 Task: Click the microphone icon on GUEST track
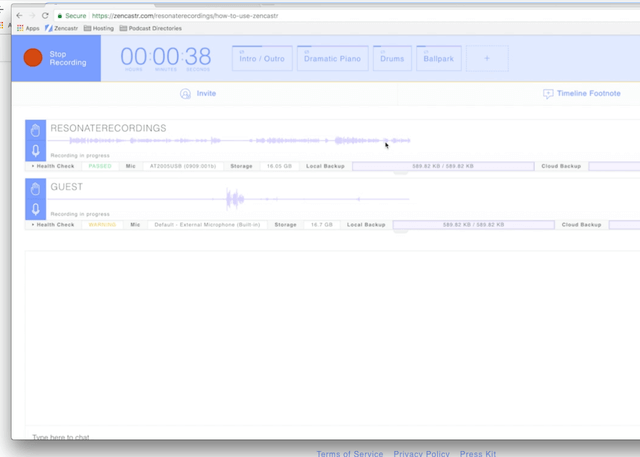(35, 209)
